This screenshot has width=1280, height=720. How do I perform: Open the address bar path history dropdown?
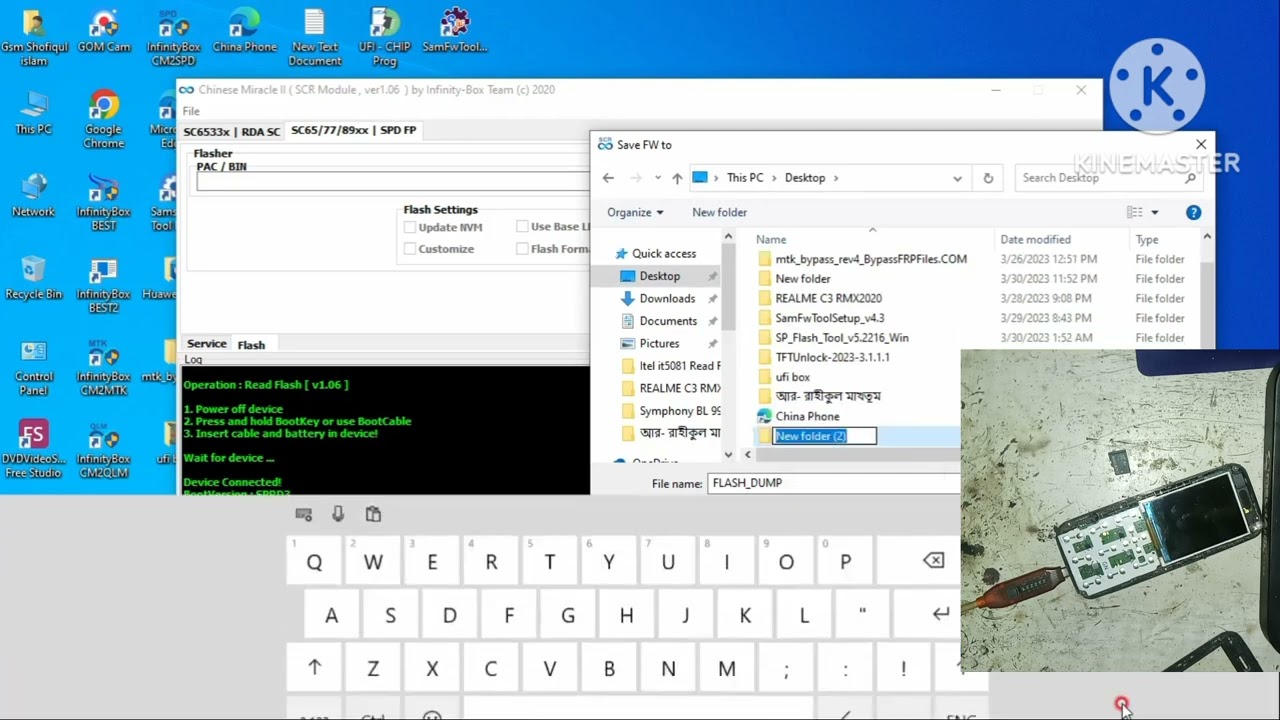(x=957, y=178)
